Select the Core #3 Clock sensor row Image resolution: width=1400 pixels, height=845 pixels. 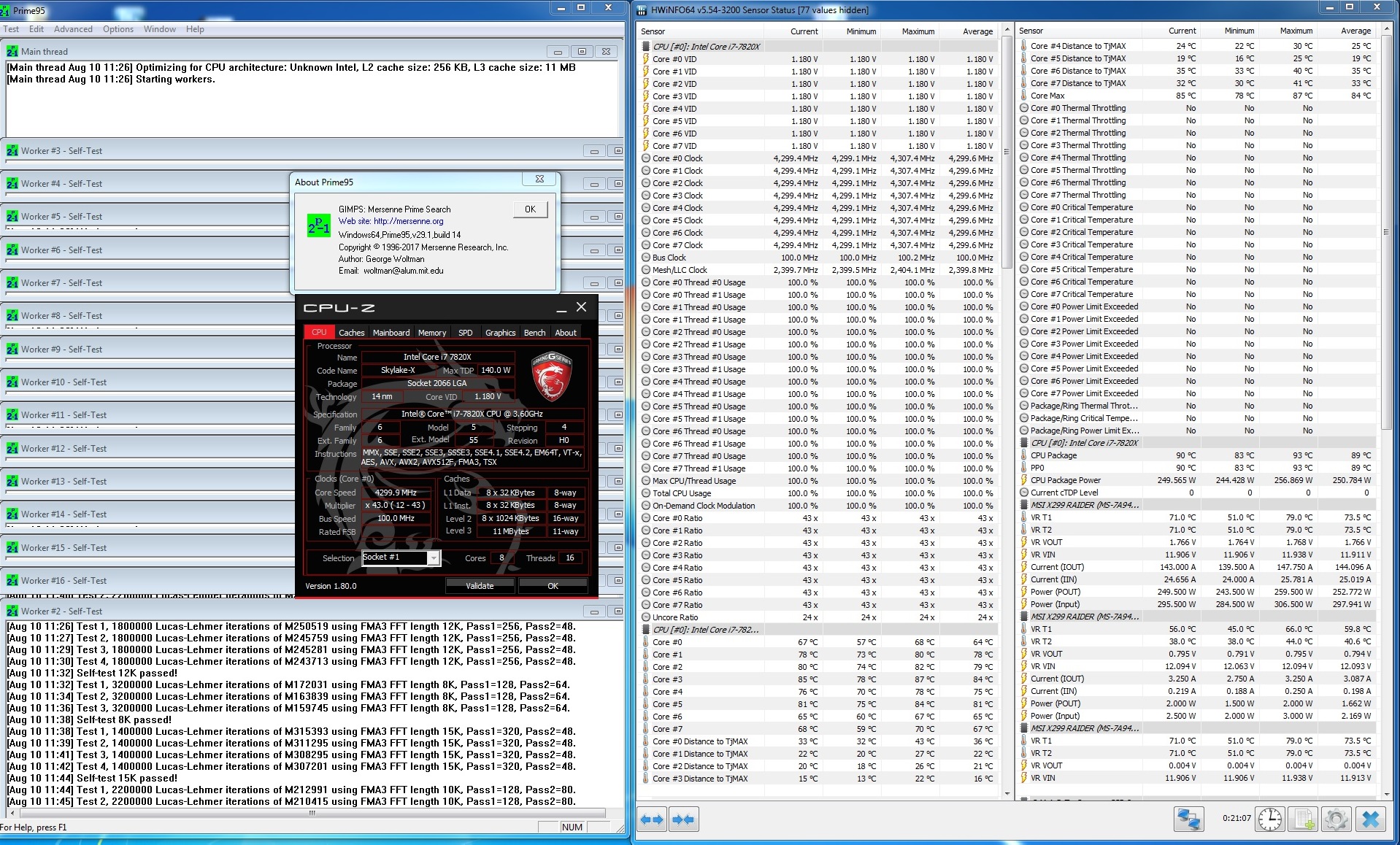click(818, 196)
